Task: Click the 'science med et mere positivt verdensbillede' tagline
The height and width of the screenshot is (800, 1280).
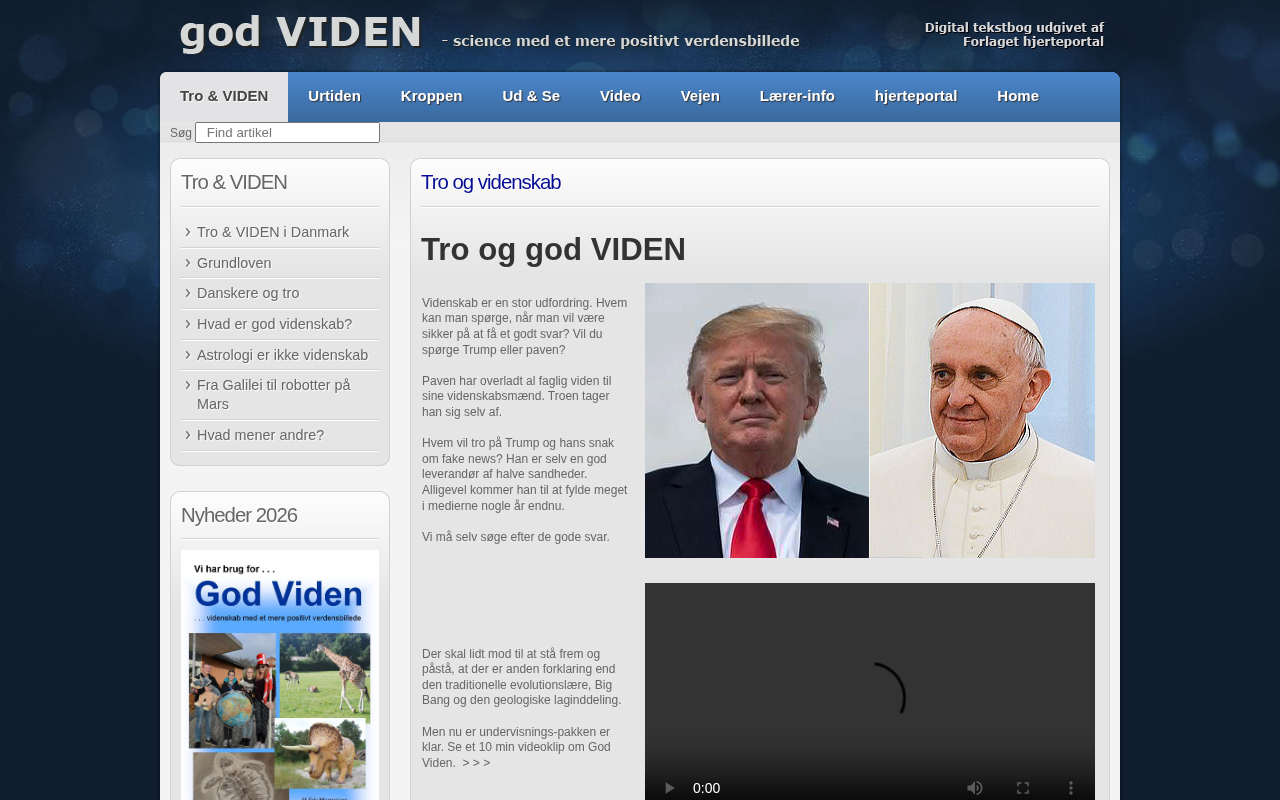Action: [626, 41]
